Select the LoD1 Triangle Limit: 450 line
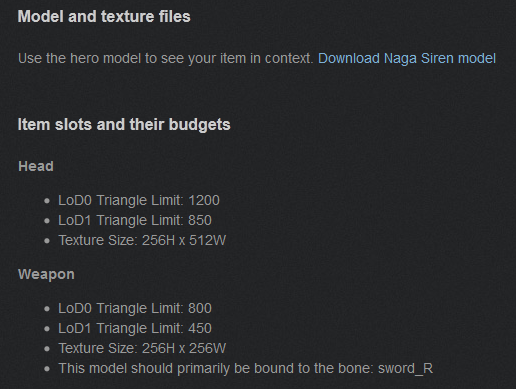This screenshot has width=516, height=389. point(135,328)
